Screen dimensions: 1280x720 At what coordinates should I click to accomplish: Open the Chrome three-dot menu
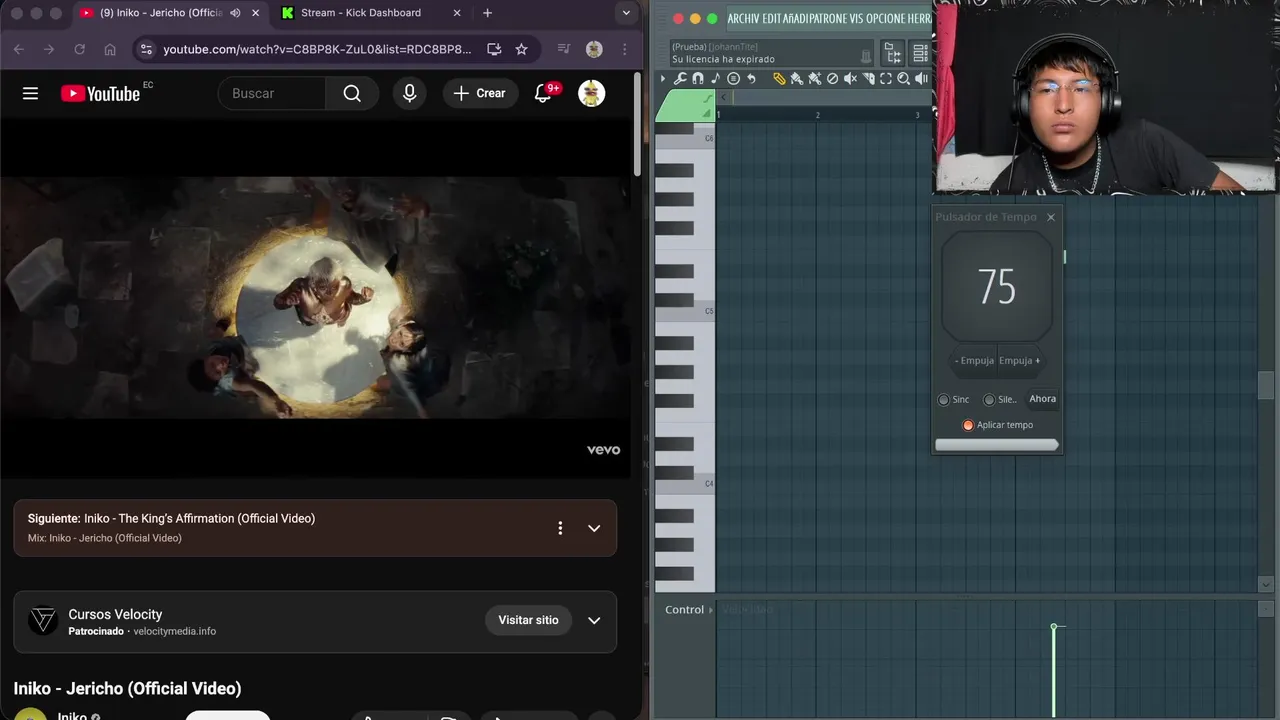click(x=625, y=49)
